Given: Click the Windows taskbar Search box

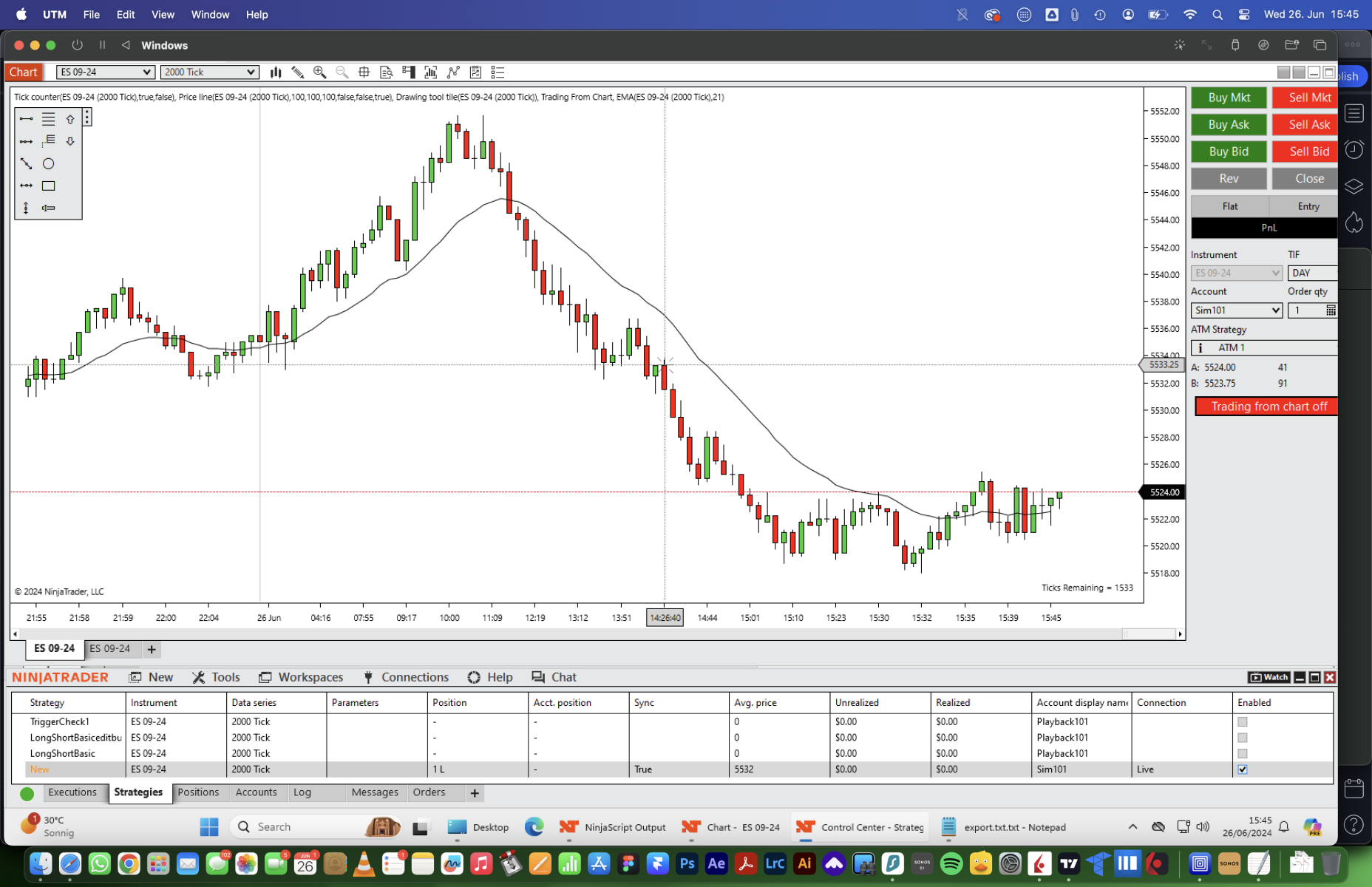Looking at the screenshot, I should coord(316,827).
